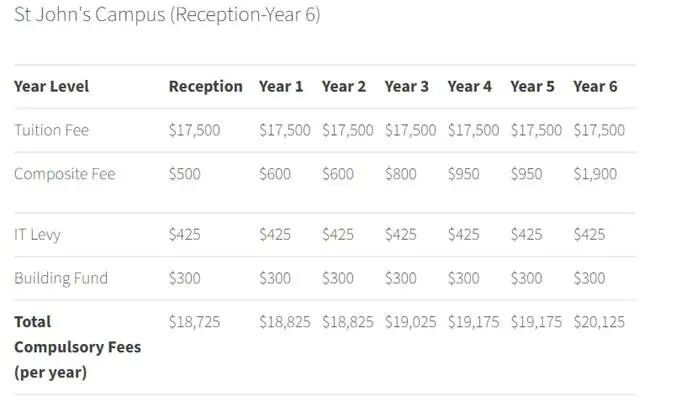Image resolution: width=692 pixels, height=418 pixels.
Task: Select the Year 3 column header
Action: click(x=407, y=86)
